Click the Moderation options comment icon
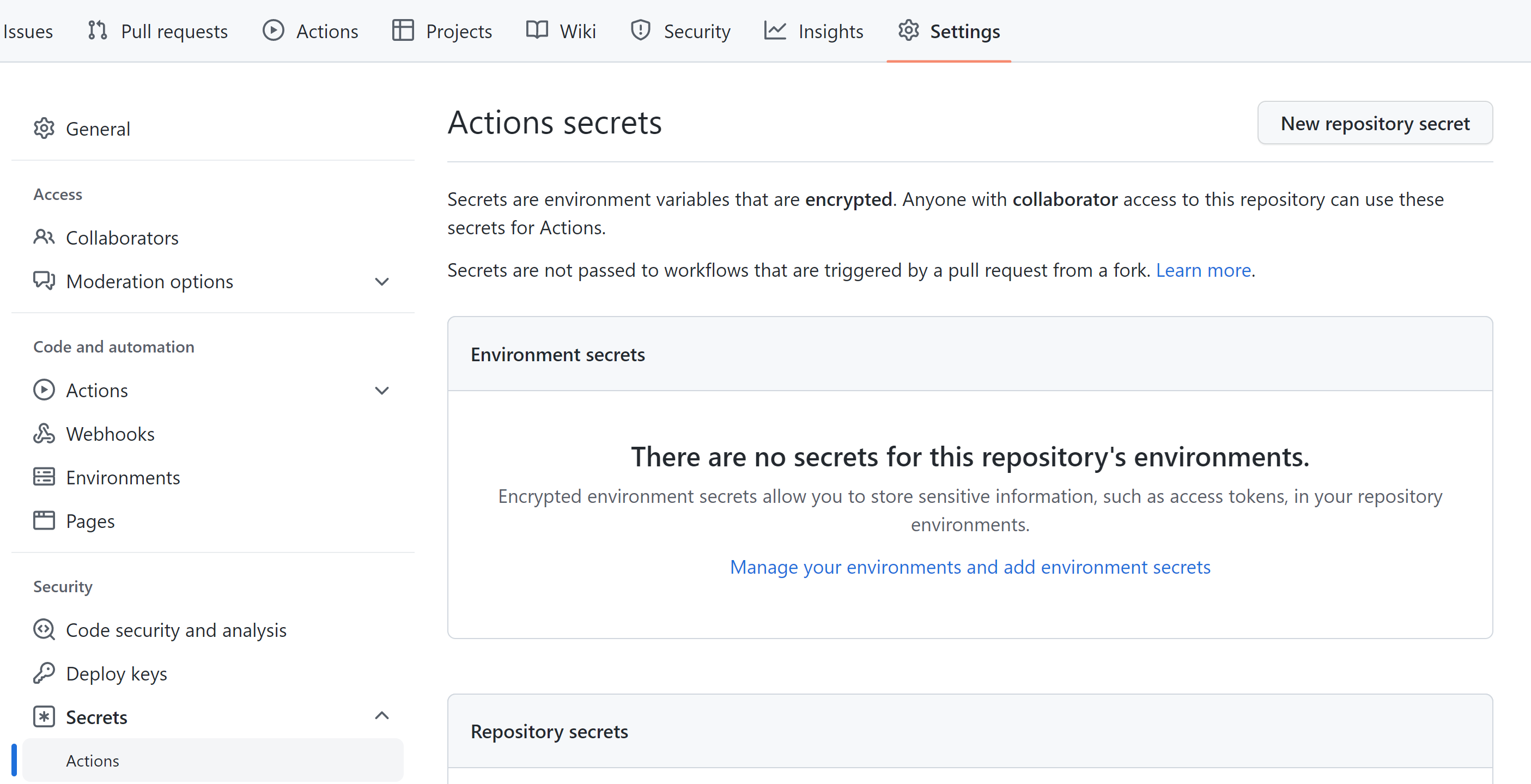The height and width of the screenshot is (784, 1531). click(44, 281)
